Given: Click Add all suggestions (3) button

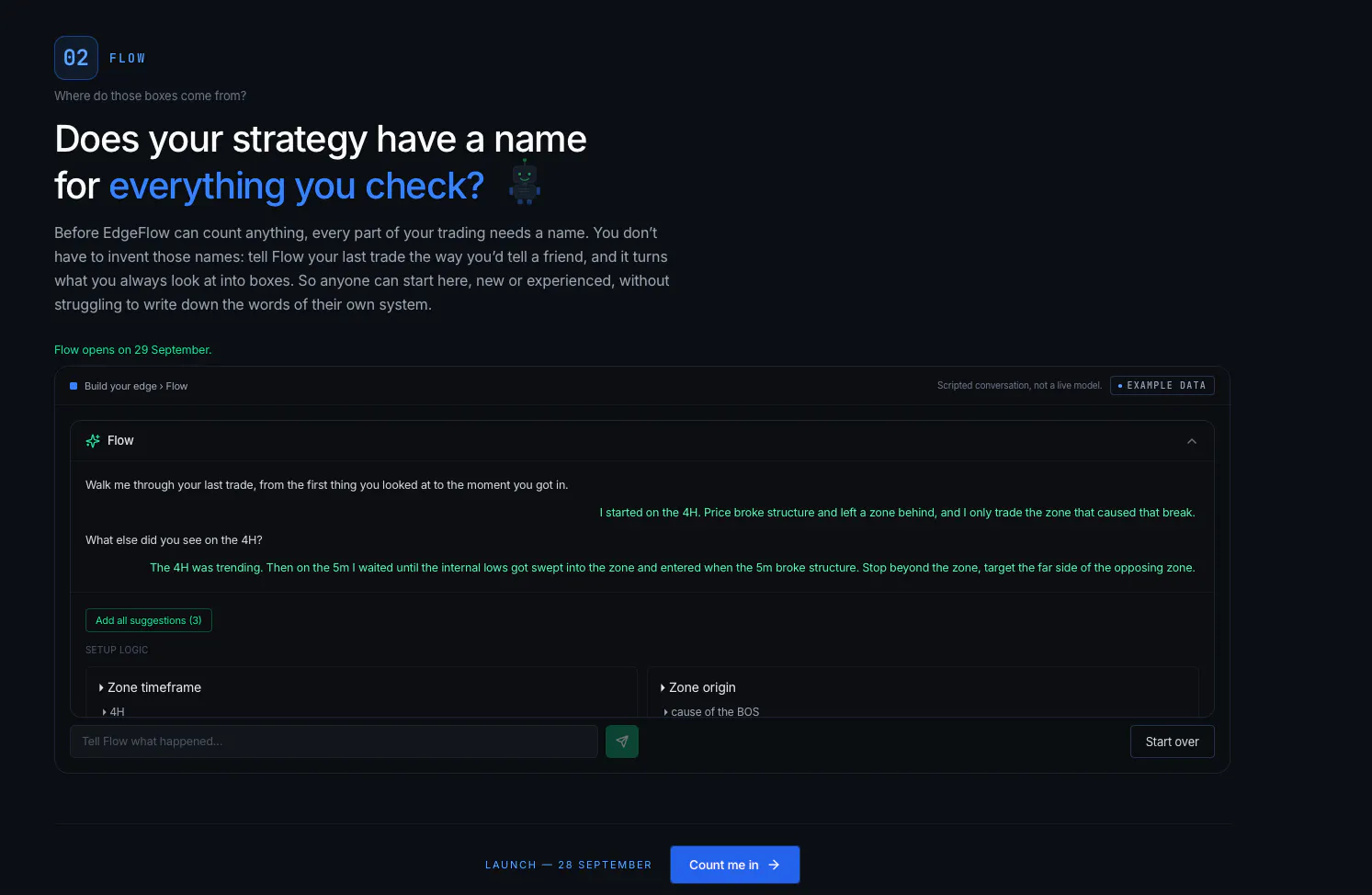Looking at the screenshot, I should click(149, 620).
